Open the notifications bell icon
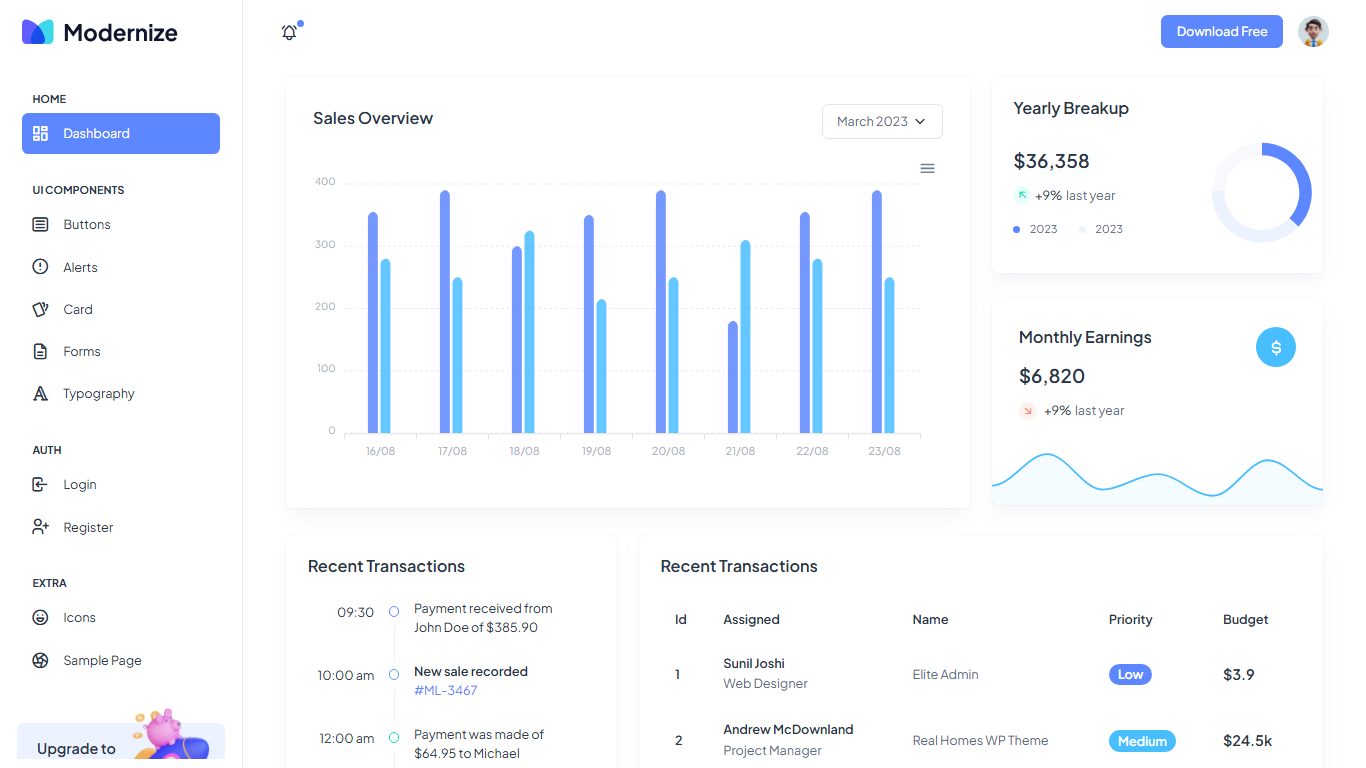Image resolution: width=1366 pixels, height=768 pixels. pos(290,32)
